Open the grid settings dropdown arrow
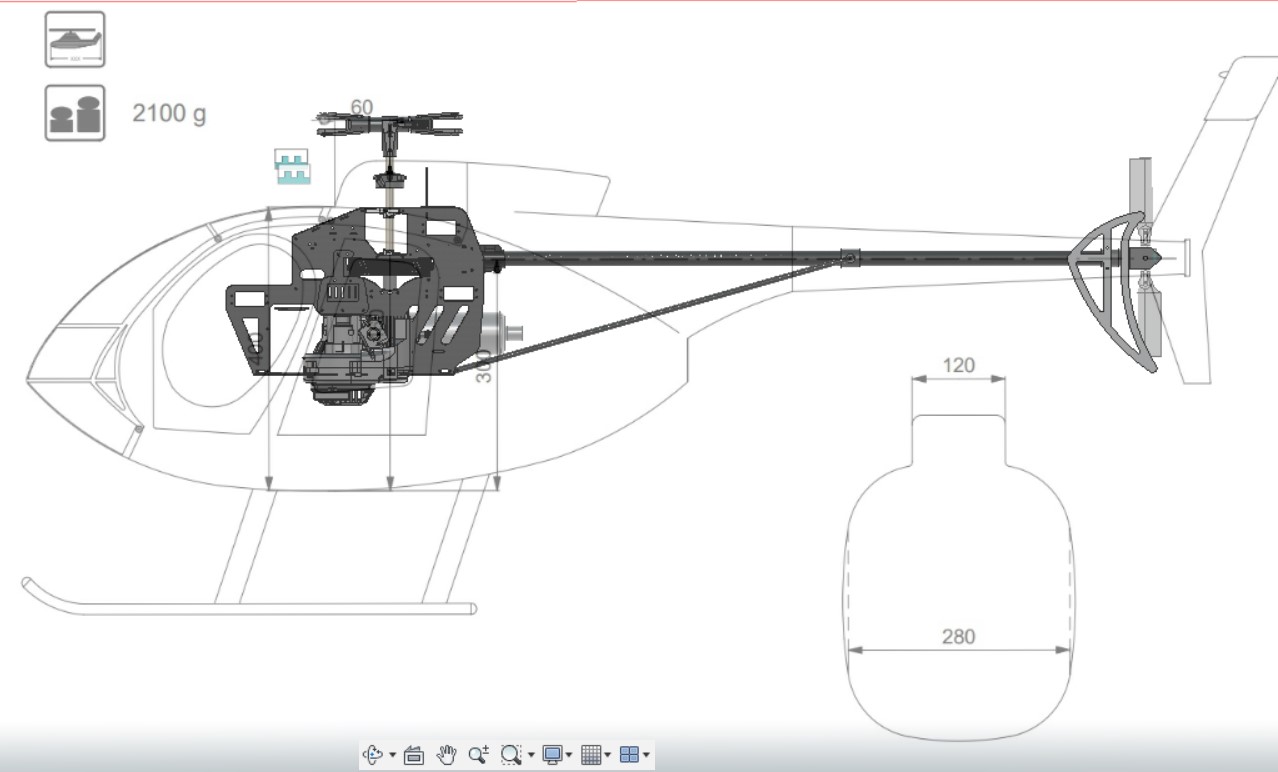The width and height of the screenshot is (1278, 772). (x=608, y=755)
